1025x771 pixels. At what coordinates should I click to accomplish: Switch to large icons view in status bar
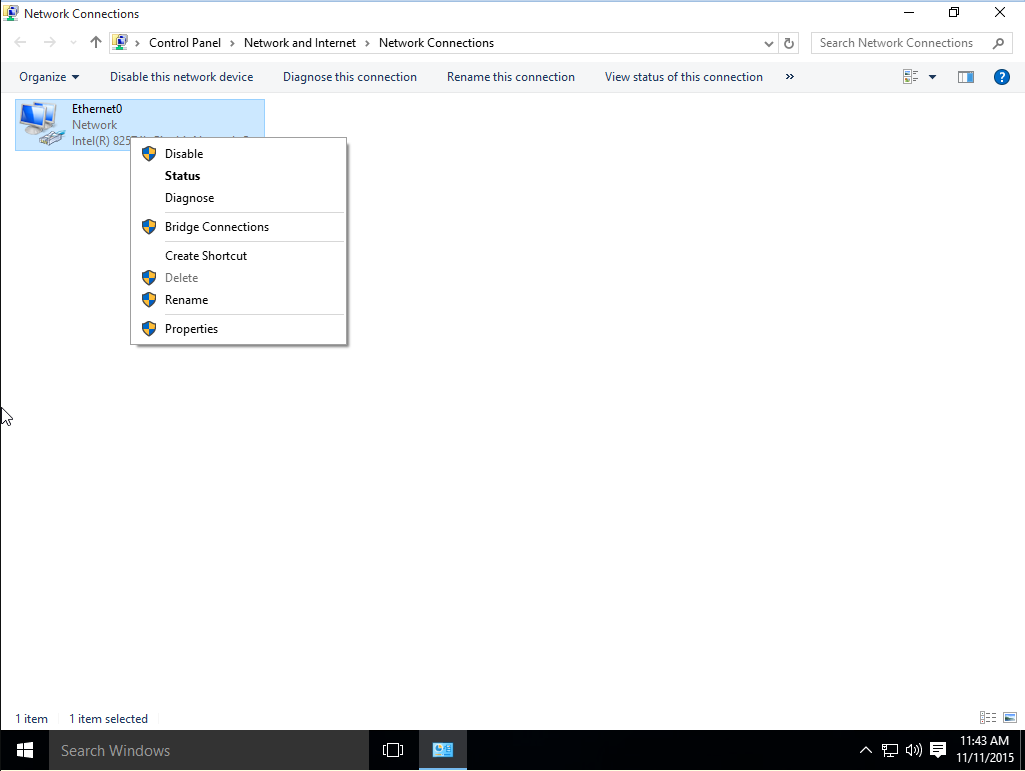(1009, 718)
